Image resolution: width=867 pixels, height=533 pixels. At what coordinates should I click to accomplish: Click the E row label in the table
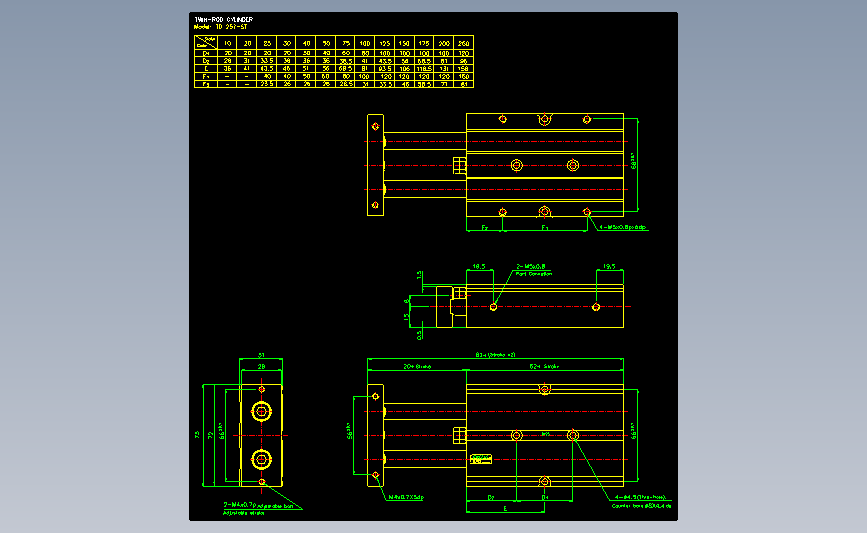pyautogui.click(x=206, y=69)
